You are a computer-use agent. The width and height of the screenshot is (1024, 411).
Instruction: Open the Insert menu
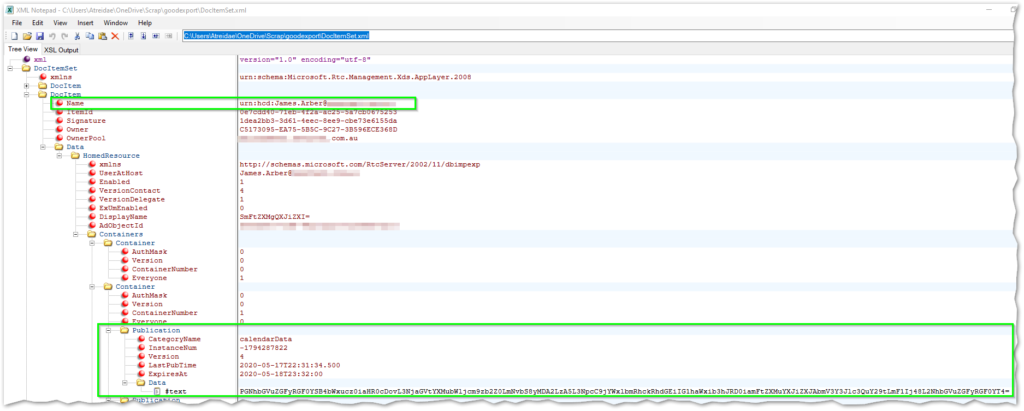click(x=86, y=23)
